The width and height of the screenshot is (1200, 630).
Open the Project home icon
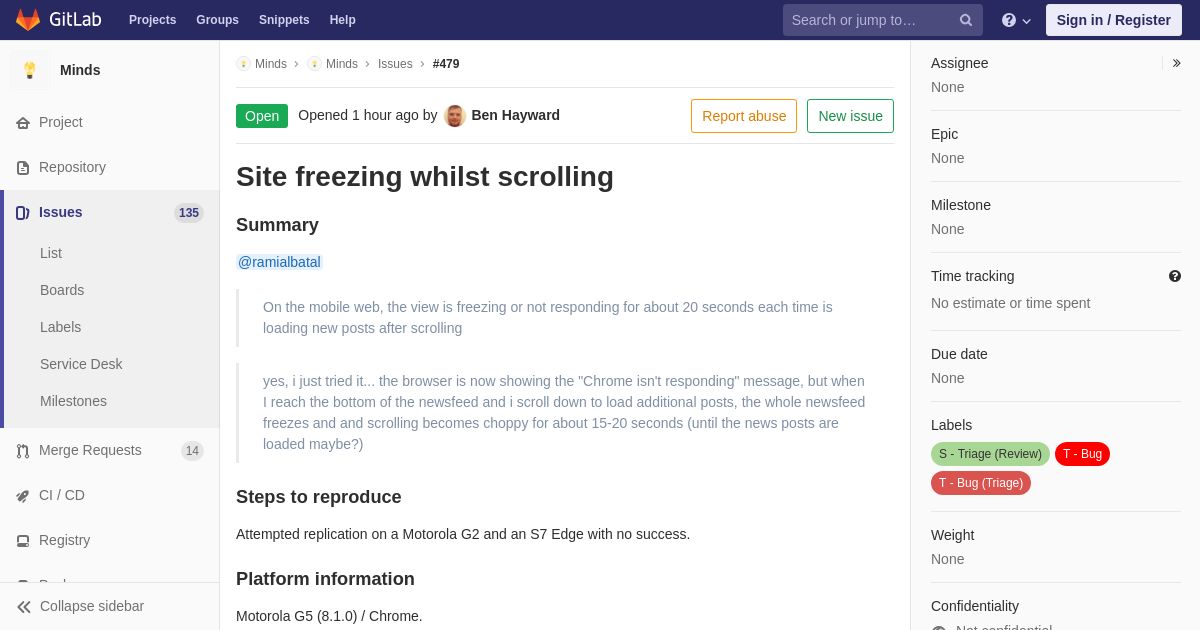(x=23, y=123)
